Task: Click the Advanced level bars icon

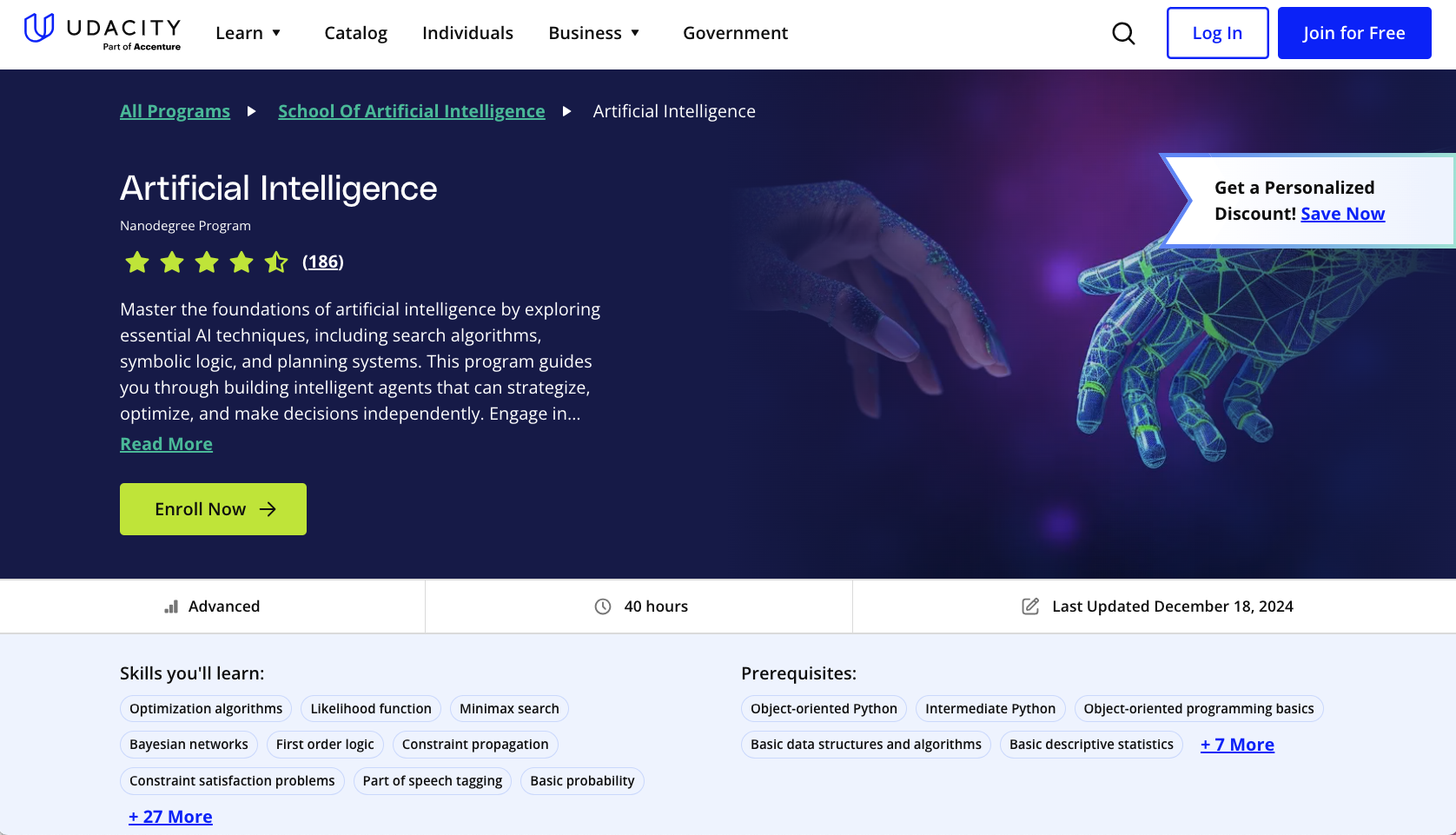Action: coord(171,606)
